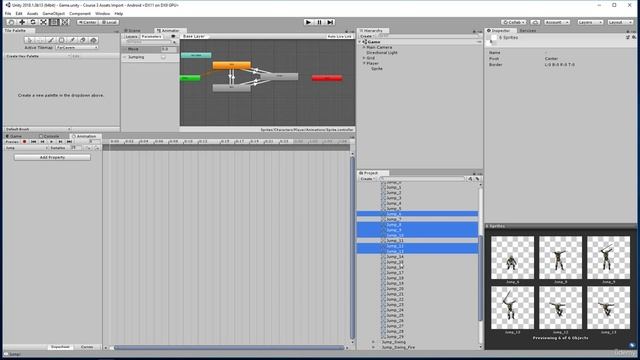Open the Create New Palette dropdown

click(x=38, y=56)
